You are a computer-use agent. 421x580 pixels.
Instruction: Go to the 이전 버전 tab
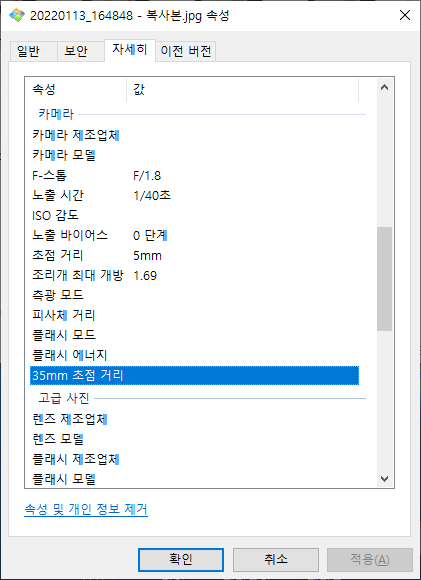[x=186, y=51]
